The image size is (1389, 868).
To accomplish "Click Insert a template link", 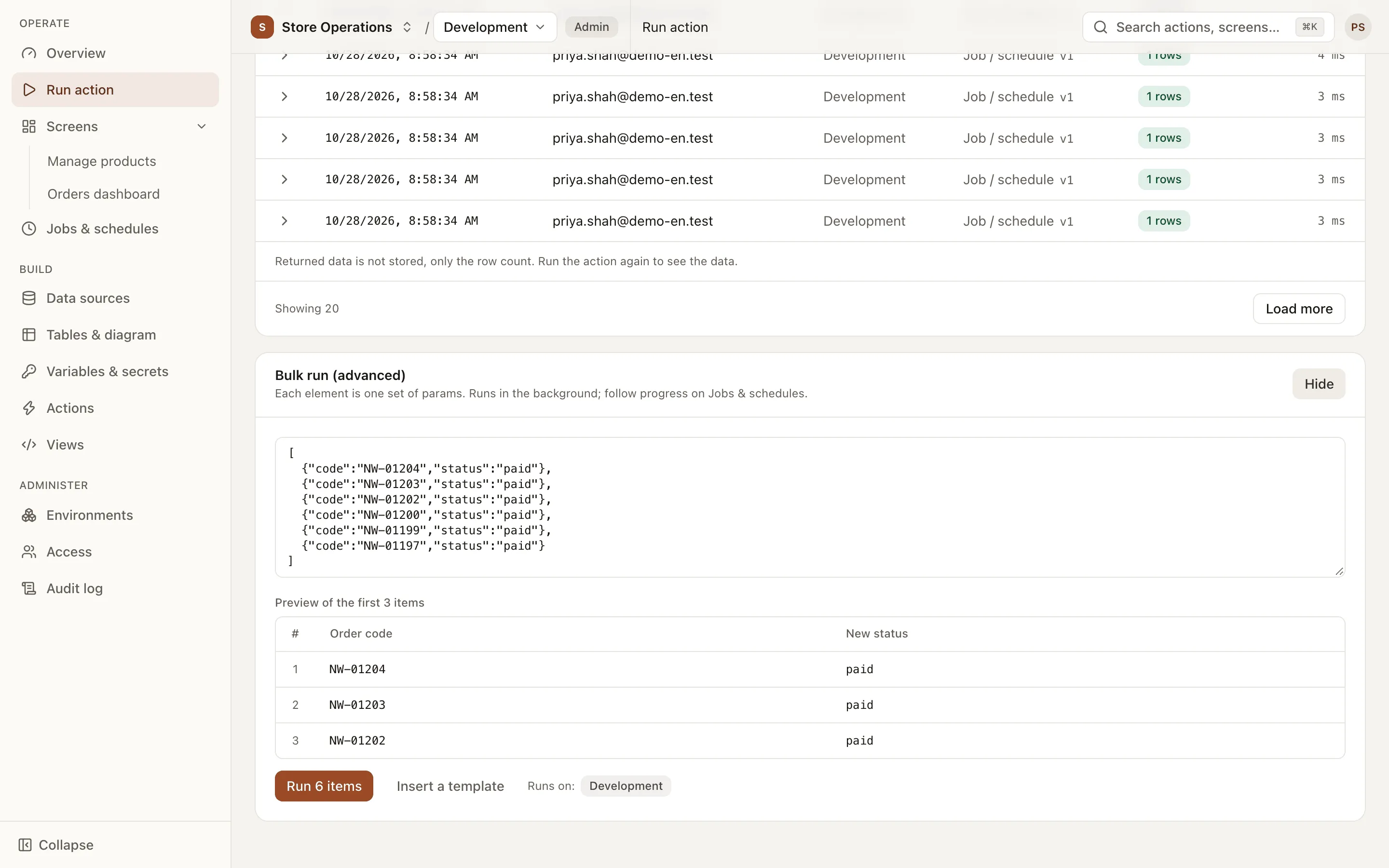I will pos(450,786).
